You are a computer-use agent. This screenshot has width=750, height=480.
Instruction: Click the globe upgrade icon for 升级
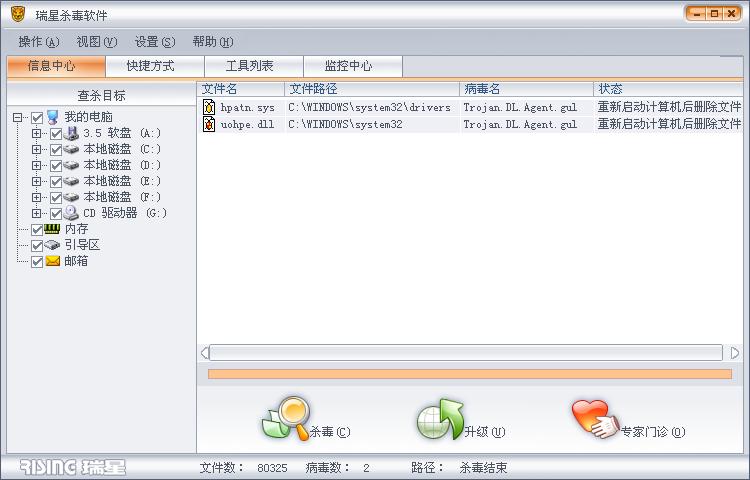440,420
